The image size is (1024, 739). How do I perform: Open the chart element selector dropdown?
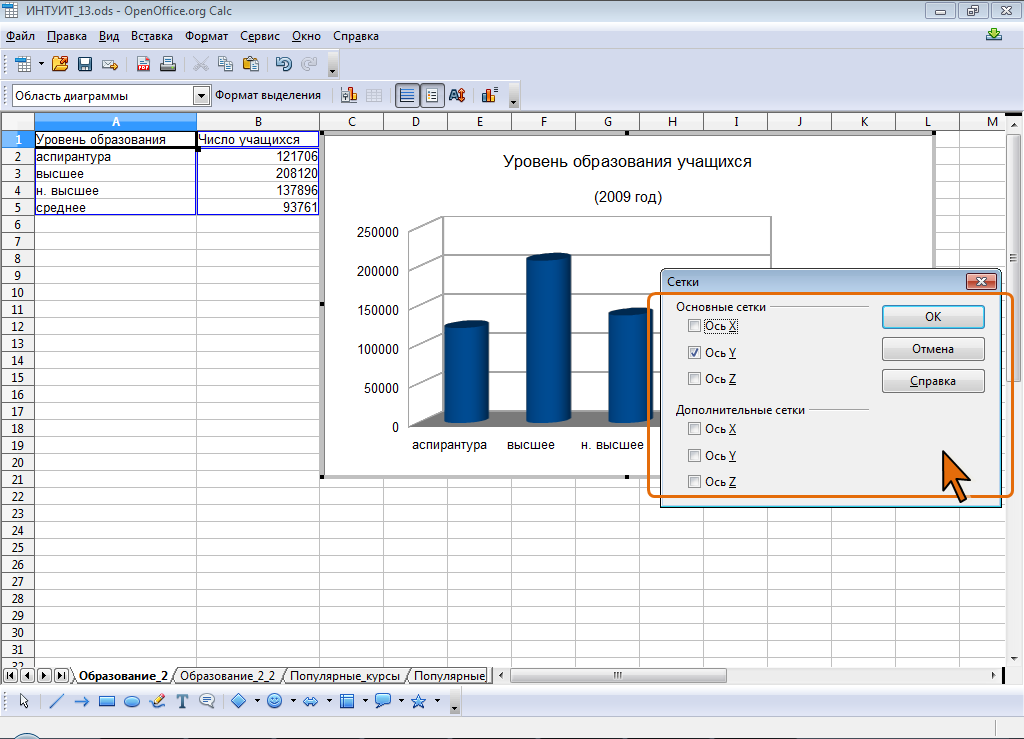pyautogui.click(x=201, y=96)
